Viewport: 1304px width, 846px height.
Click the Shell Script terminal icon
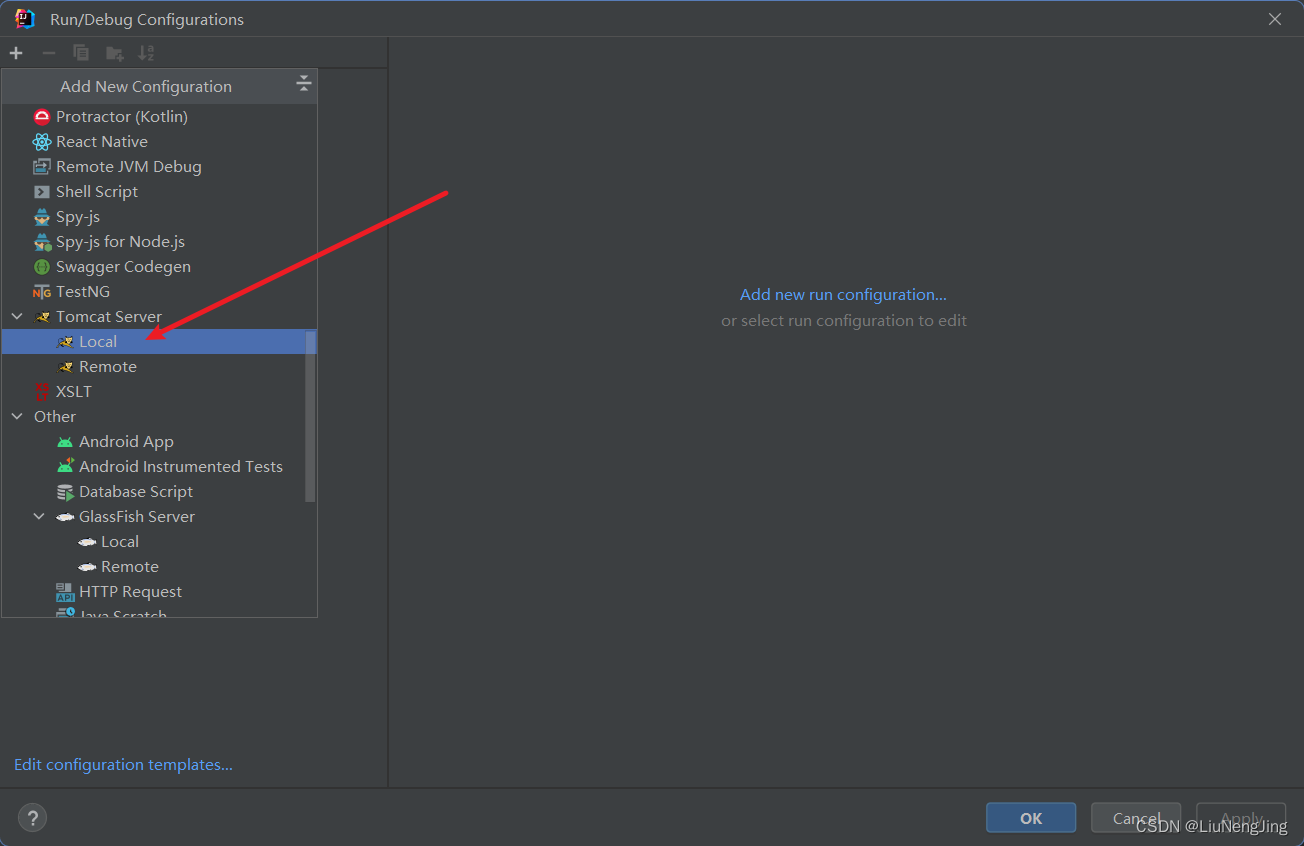[42, 192]
